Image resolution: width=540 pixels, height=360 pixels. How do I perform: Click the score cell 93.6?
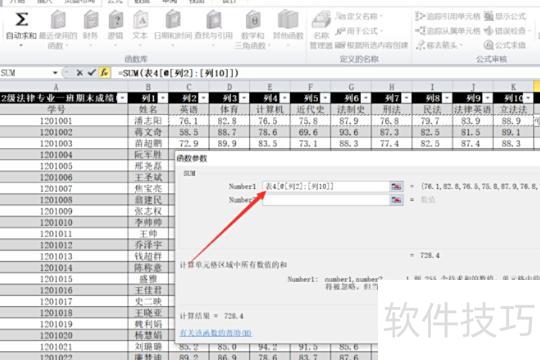click(x=351, y=132)
